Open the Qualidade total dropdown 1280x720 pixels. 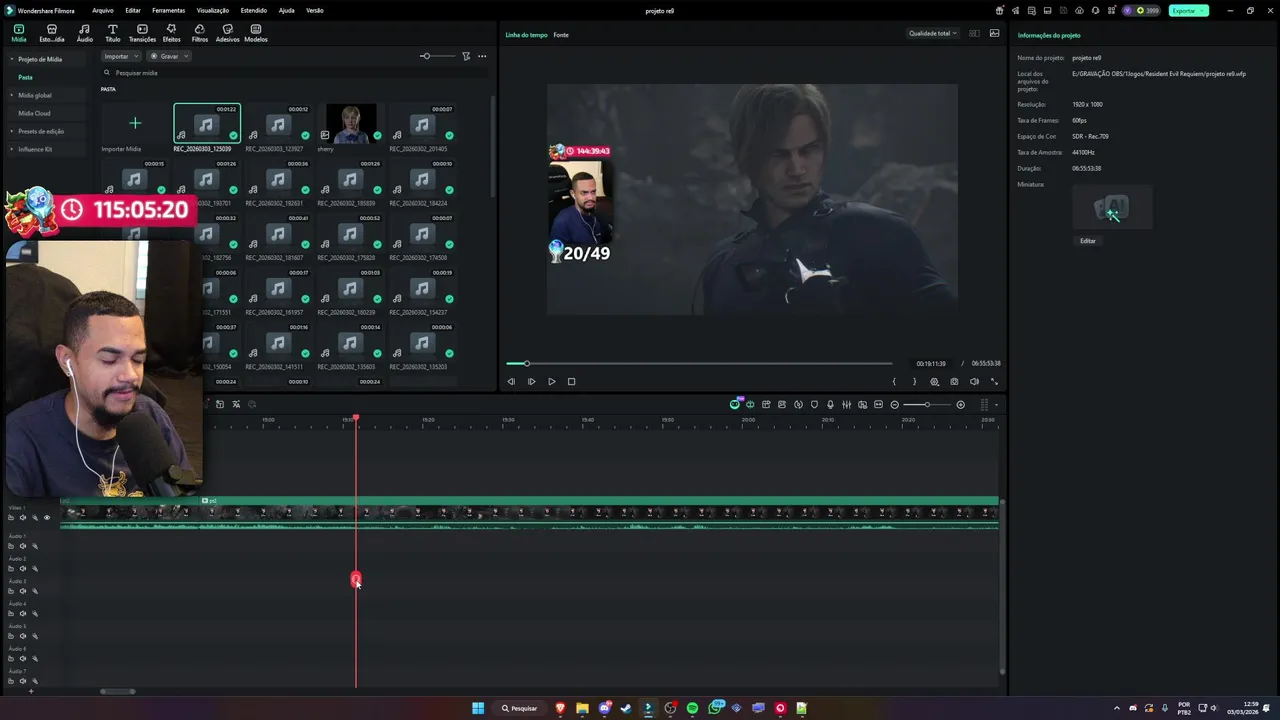coord(932,33)
